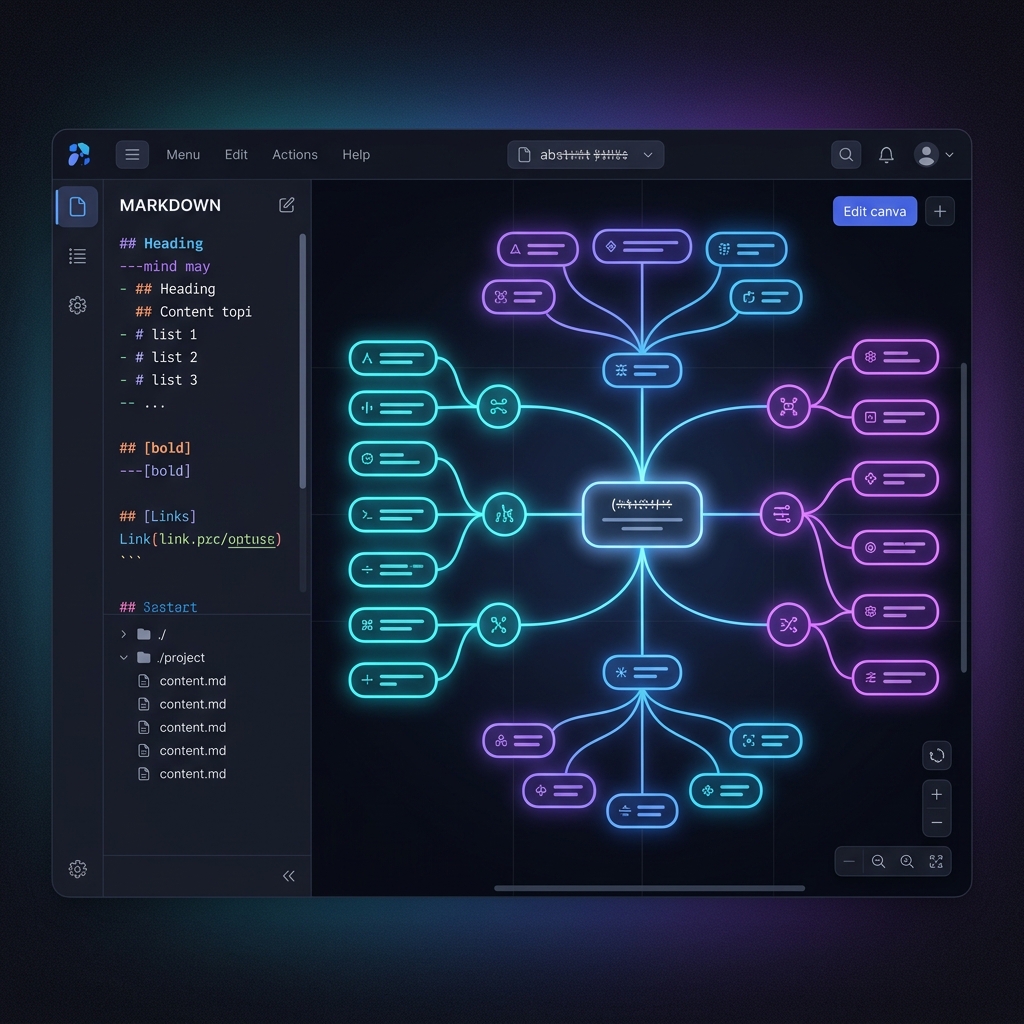This screenshot has height=1024, width=1024.
Task: Click the fit-to-screen icon
Action: 936,861
